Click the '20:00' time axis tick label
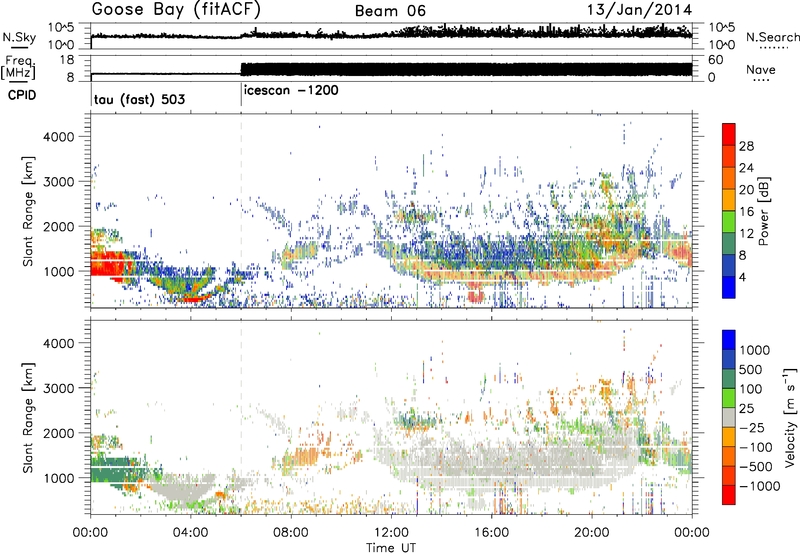Screen dimensions: 800x554 click(591, 533)
